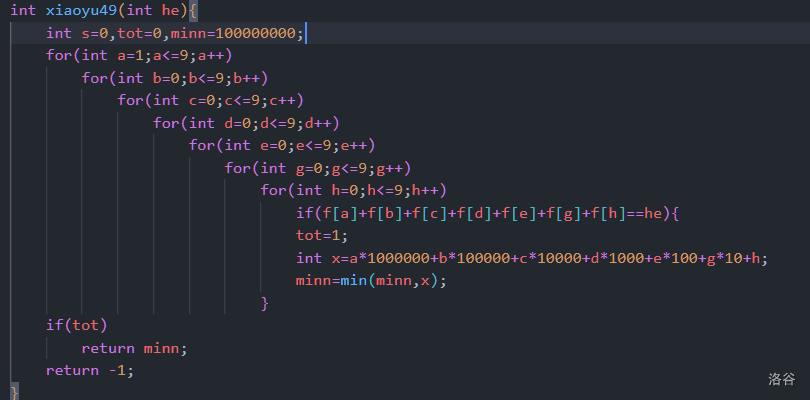Click the 'return minn;' statement

point(134,348)
